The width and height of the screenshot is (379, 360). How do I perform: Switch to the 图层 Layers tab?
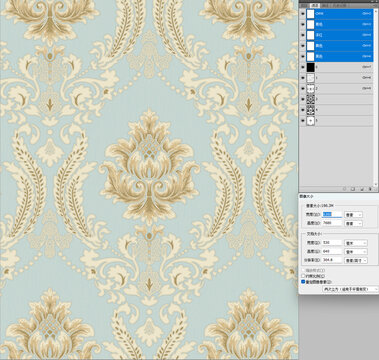pyautogui.click(x=304, y=6)
